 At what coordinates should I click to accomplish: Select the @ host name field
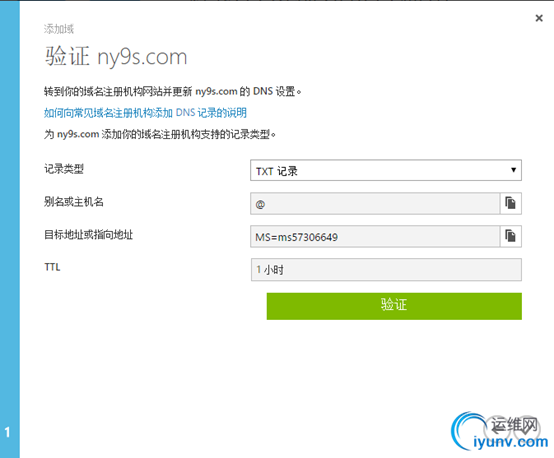tap(375, 204)
